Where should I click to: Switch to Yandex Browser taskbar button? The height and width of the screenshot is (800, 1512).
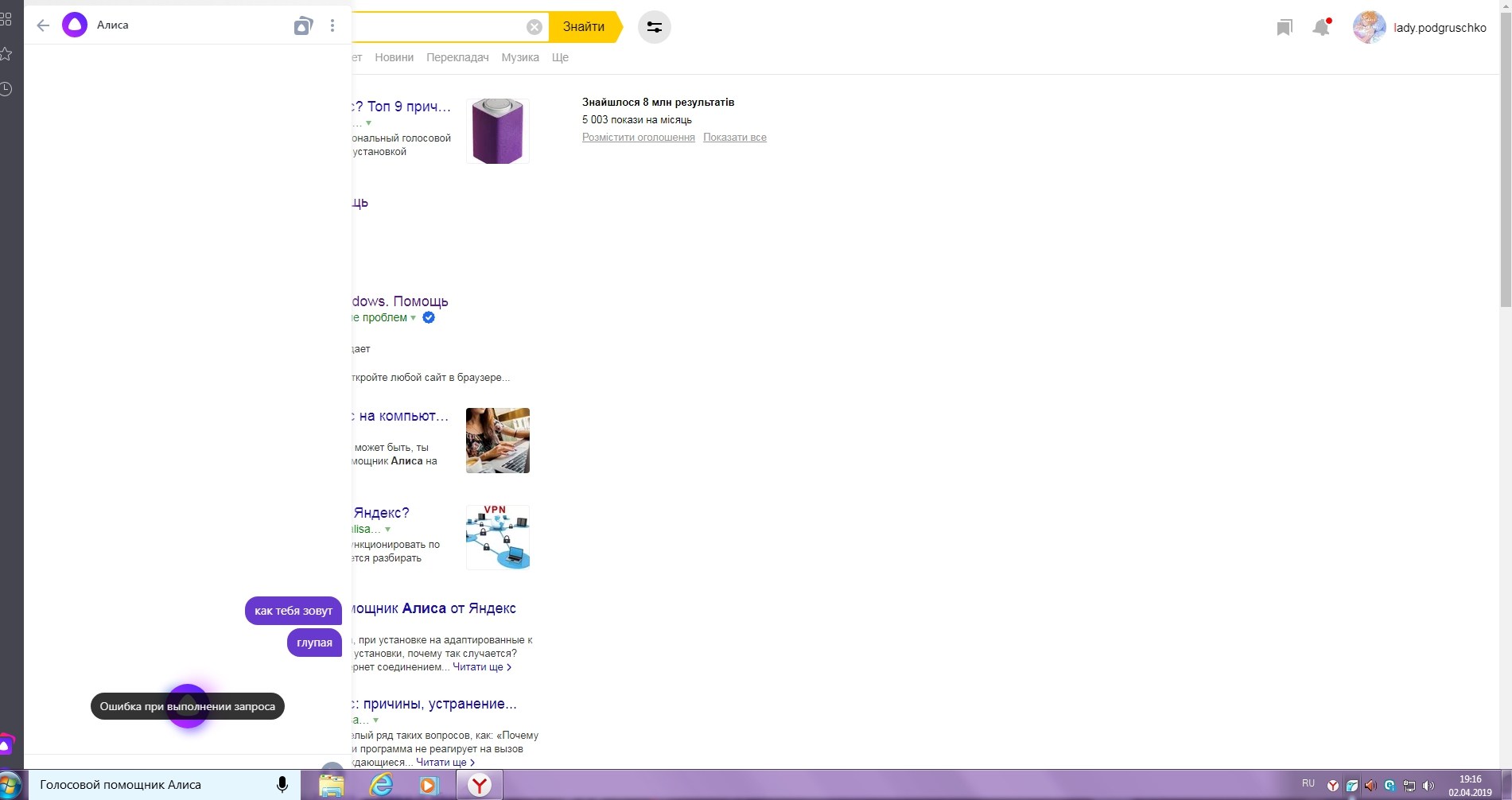480,786
